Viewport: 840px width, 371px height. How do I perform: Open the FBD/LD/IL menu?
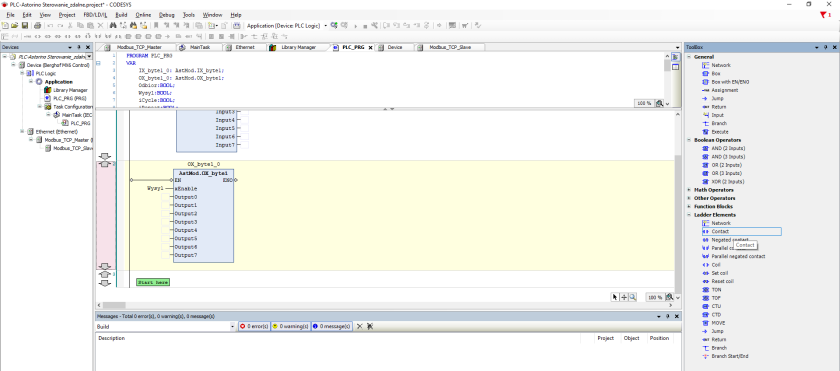(x=95, y=14)
